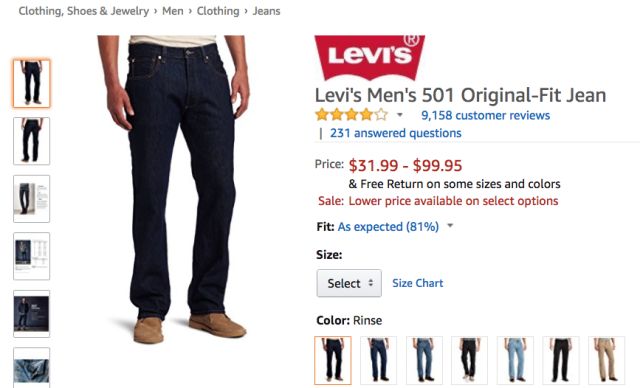Show the second back-view jeans thumbnail
Image resolution: width=640 pixels, height=388 pixels.
click(31, 141)
